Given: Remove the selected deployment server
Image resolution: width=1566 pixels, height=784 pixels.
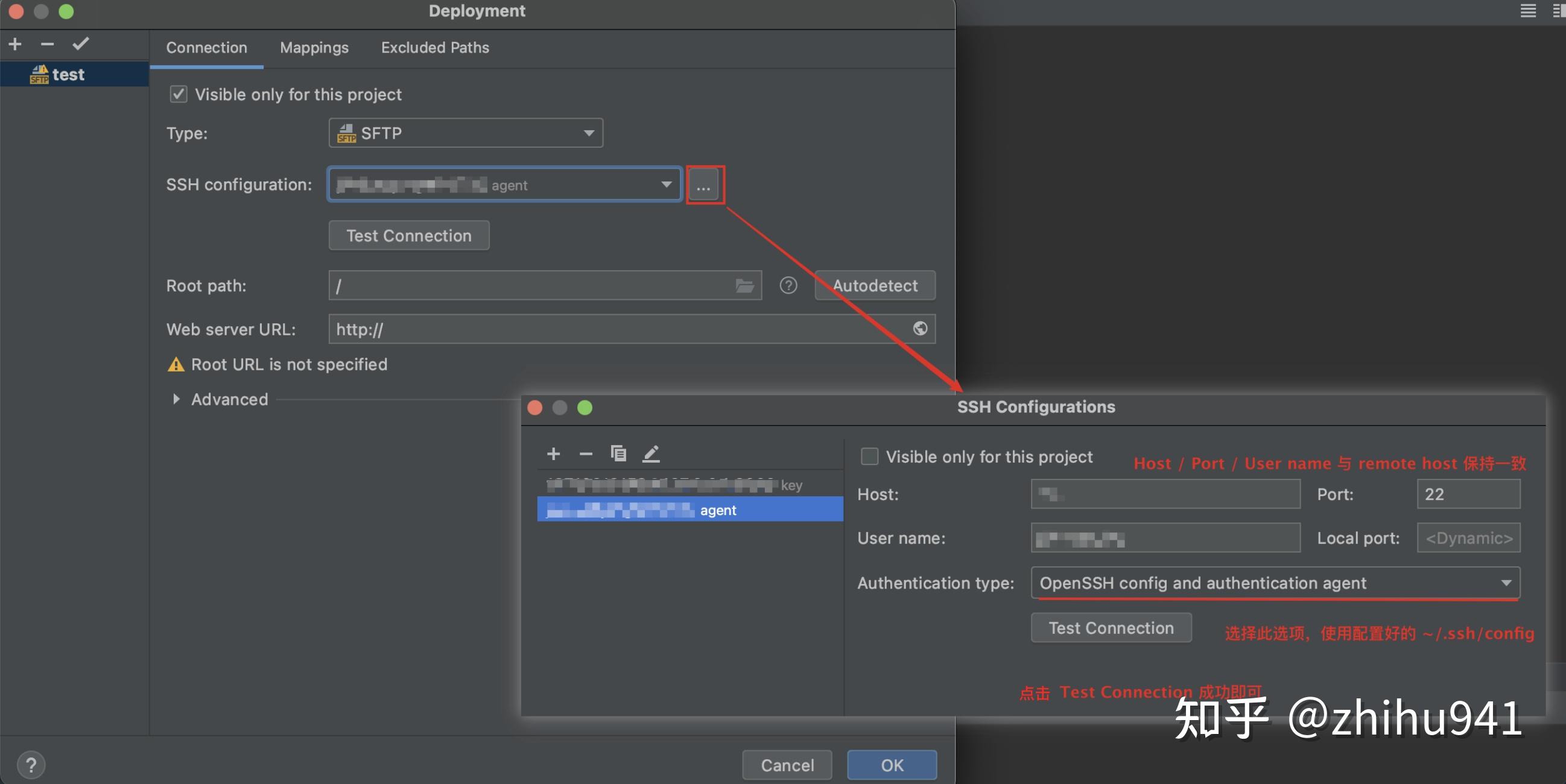Looking at the screenshot, I should (47, 44).
